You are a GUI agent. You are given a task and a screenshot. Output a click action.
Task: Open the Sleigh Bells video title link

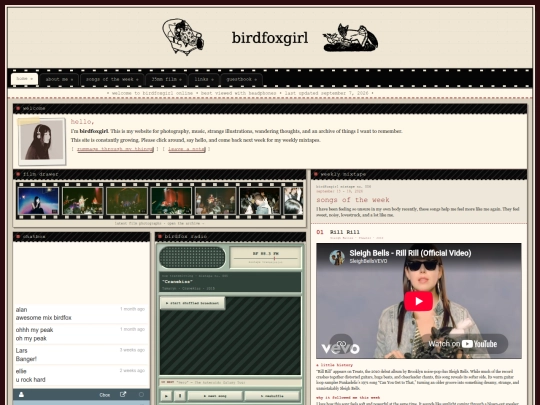coord(410,253)
